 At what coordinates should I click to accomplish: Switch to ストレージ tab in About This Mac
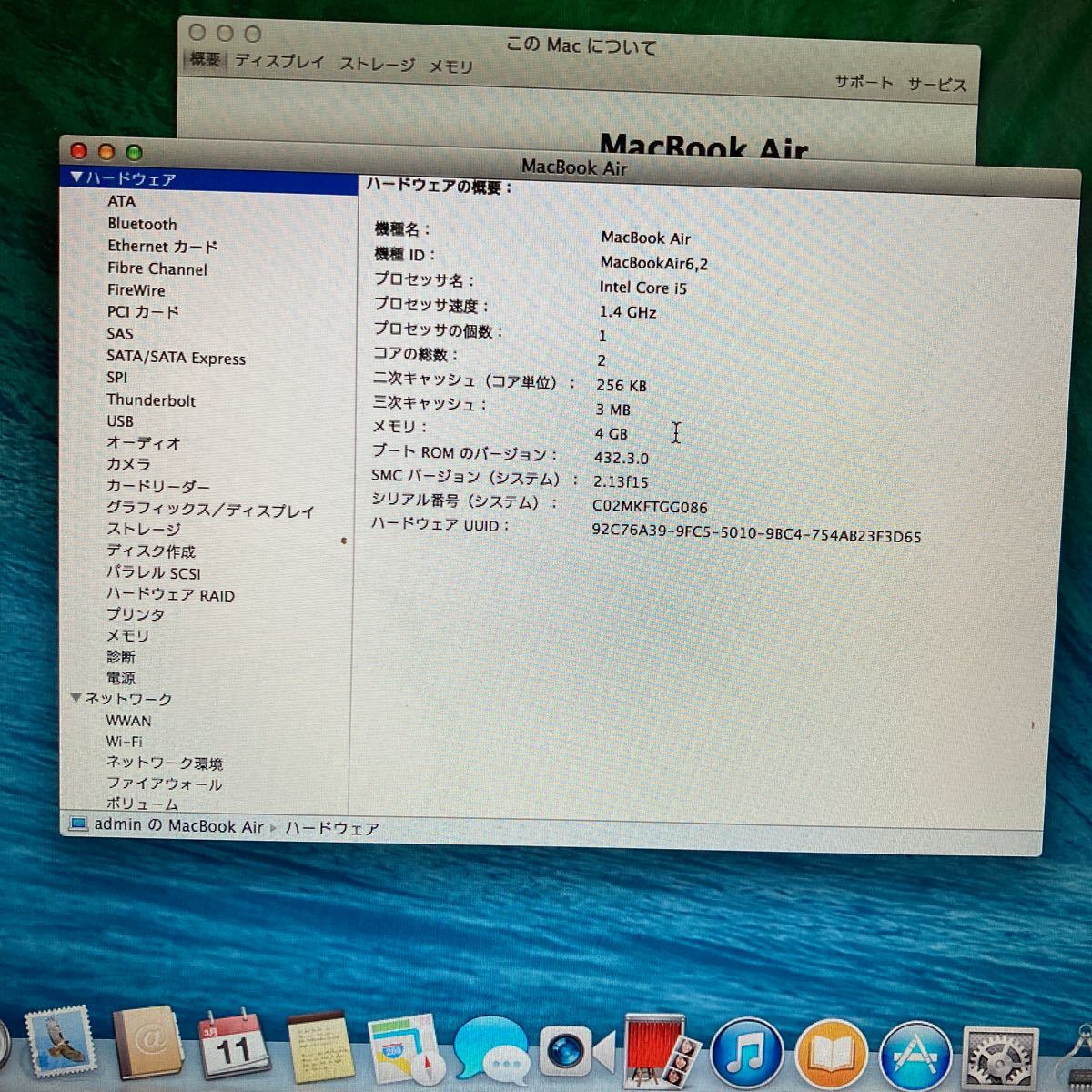pyautogui.click(x=377, y=65)
